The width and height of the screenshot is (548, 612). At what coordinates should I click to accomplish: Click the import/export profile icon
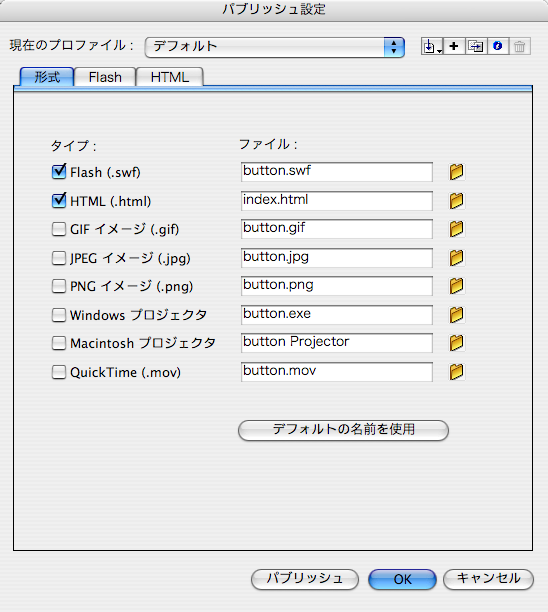coord(432,46)
